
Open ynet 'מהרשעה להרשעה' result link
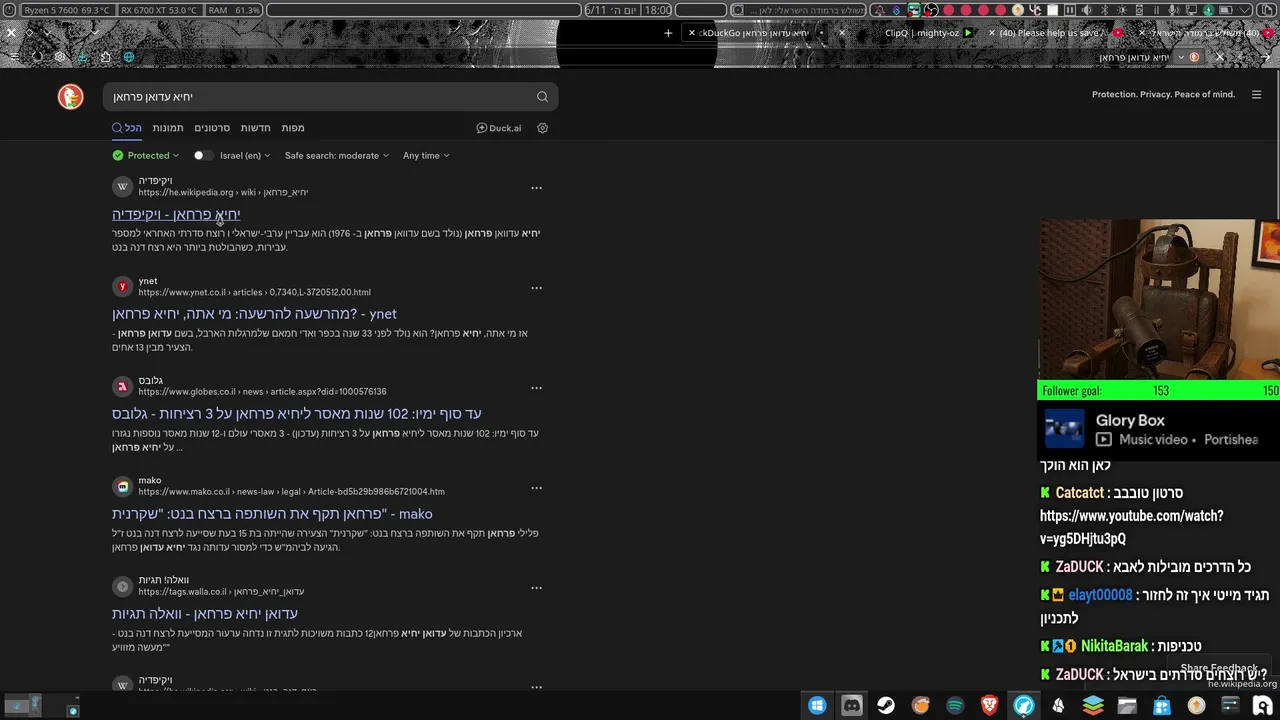point(254,314)
